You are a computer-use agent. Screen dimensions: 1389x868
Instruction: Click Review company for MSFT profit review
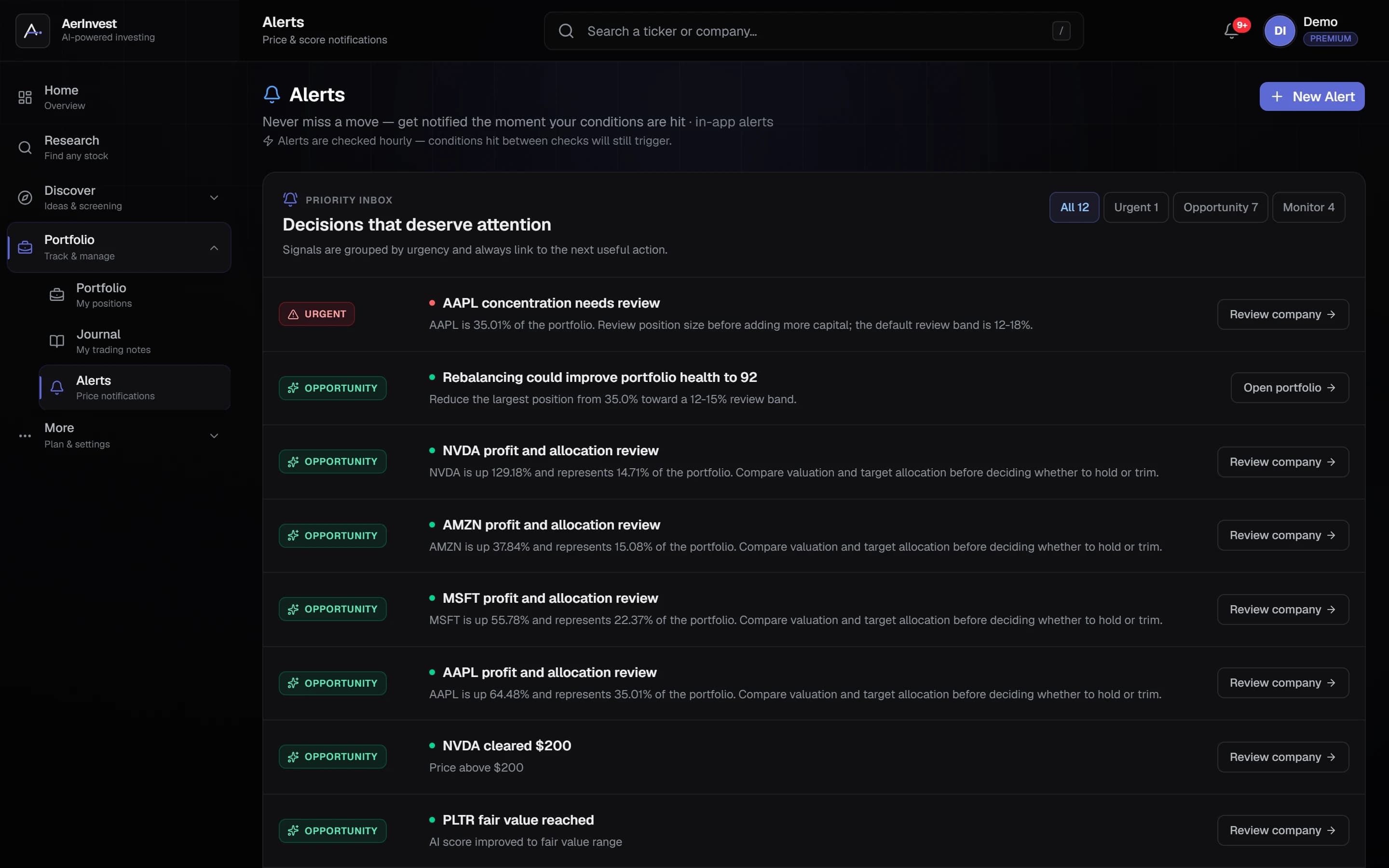(1282, 610)
